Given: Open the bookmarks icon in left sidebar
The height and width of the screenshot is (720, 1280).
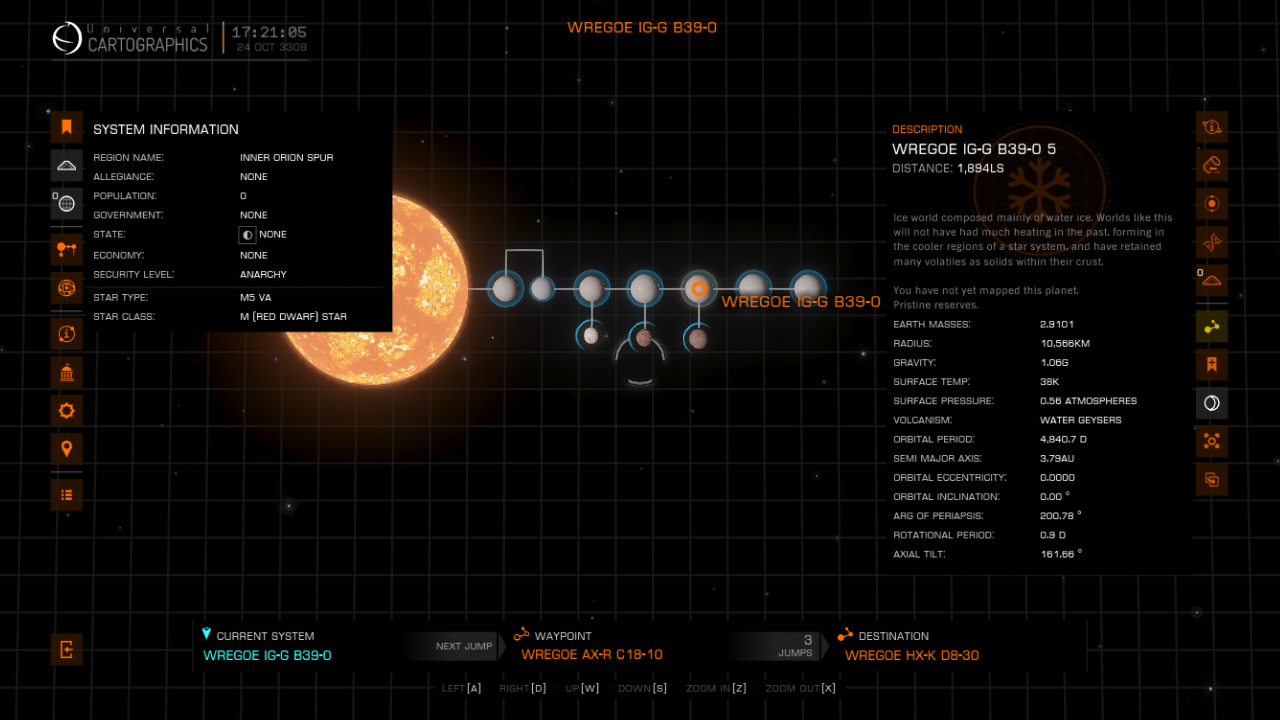Looking at the screenshot, I should tap(67, 127).
